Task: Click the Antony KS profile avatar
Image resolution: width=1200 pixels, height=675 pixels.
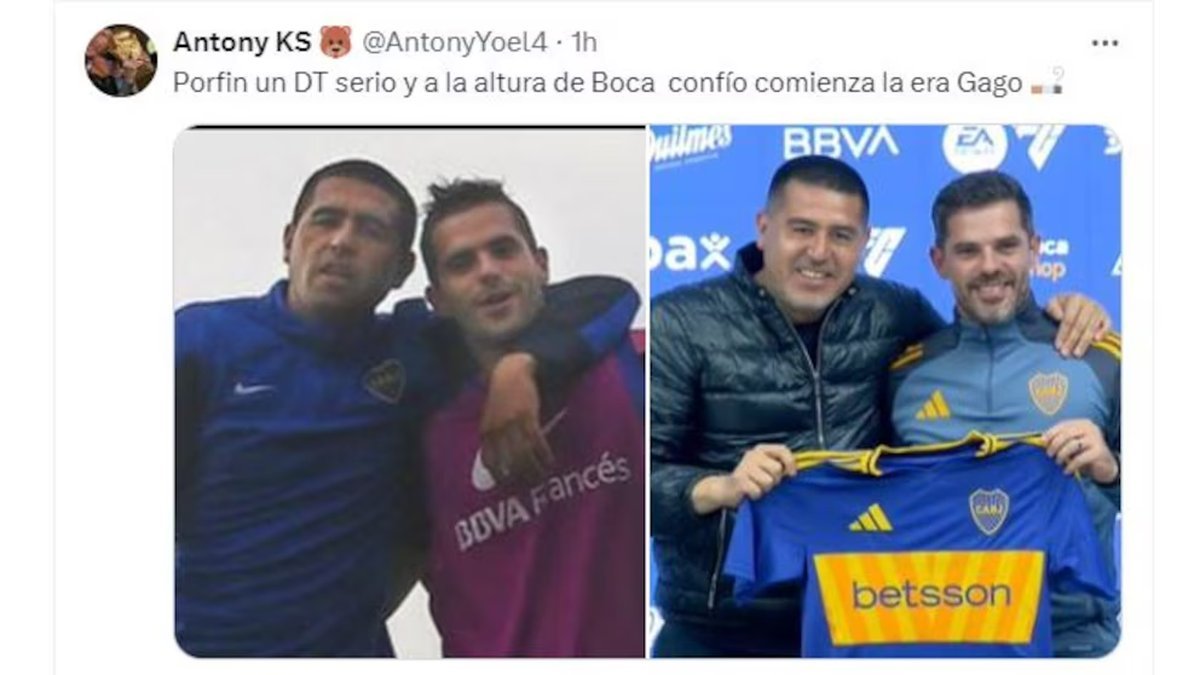Action: 121,60
